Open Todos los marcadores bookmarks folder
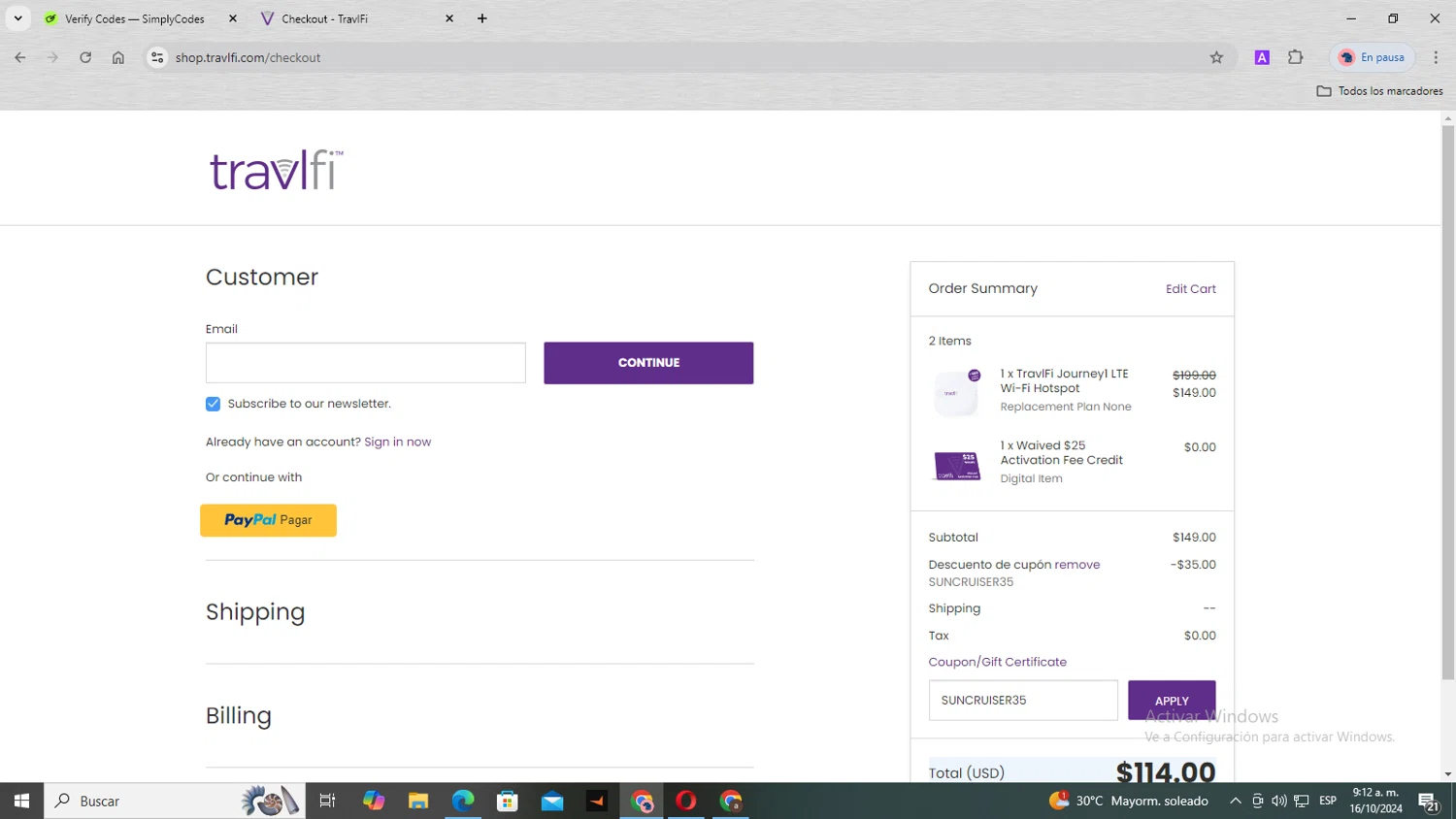 [x=1379, y=90]
